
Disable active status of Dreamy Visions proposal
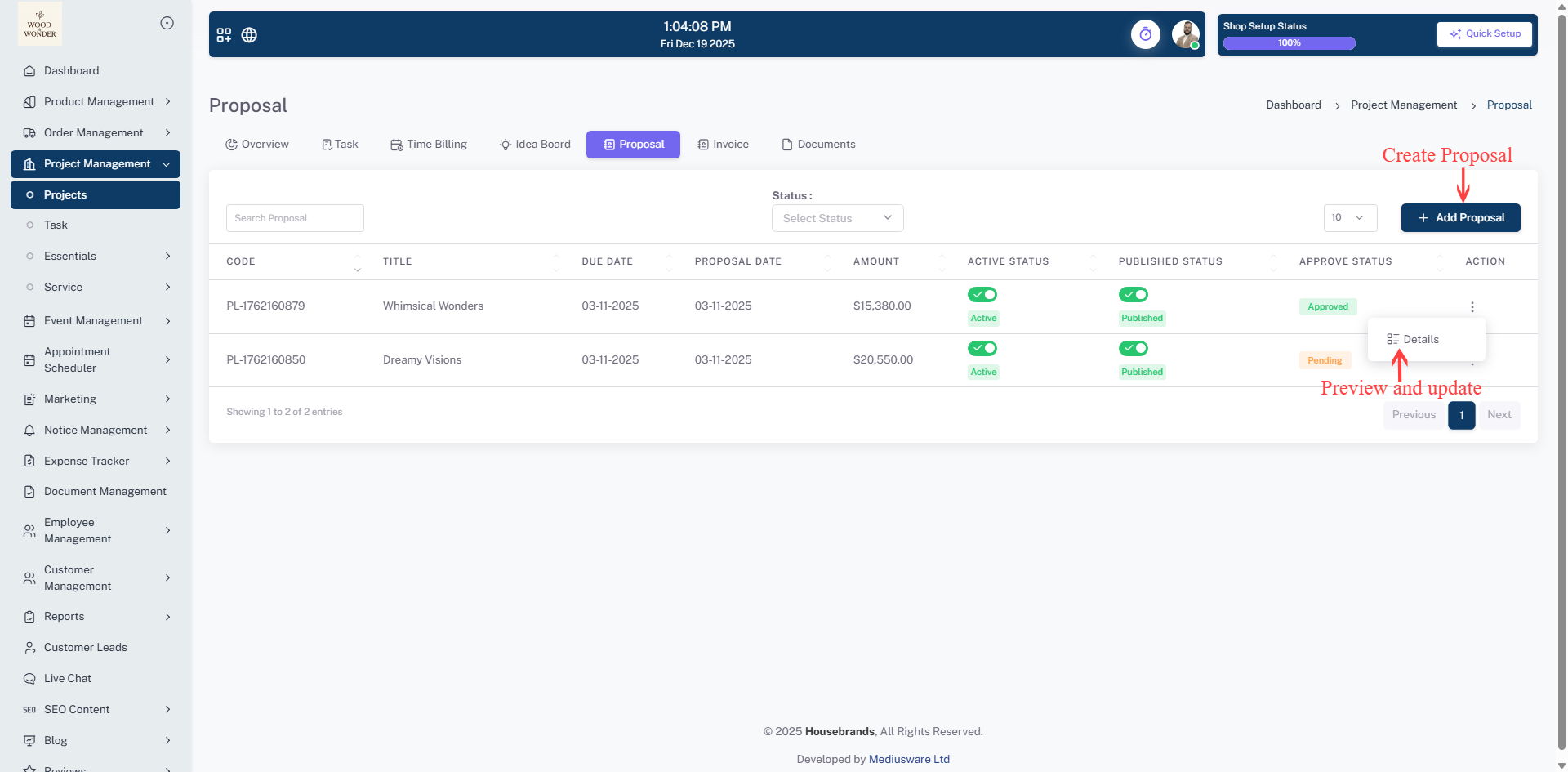click(982, 349)
